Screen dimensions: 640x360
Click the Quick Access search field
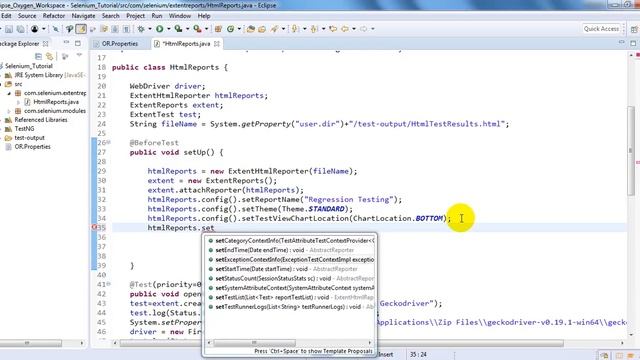[x=602, y=29]
